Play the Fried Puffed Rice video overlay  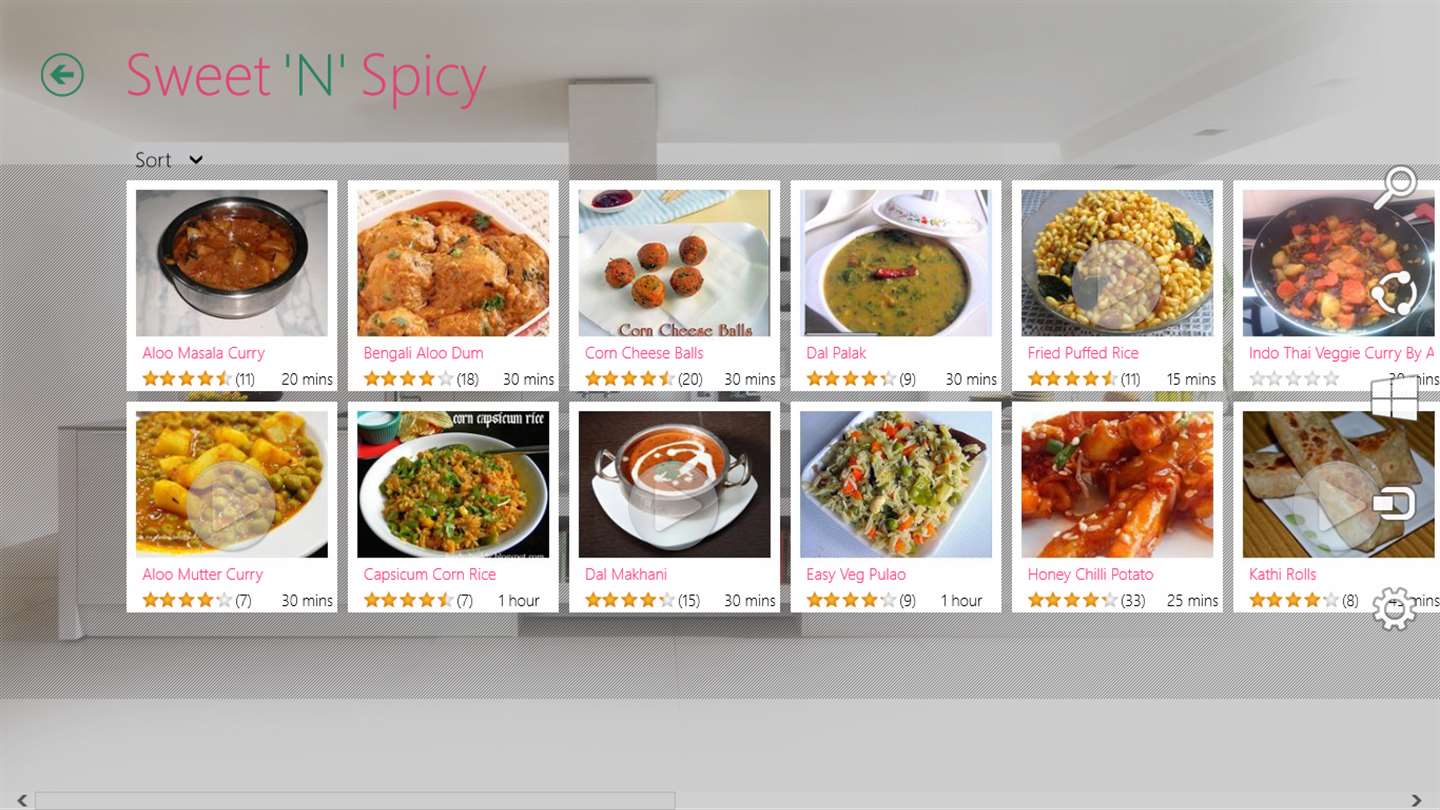1117,284
